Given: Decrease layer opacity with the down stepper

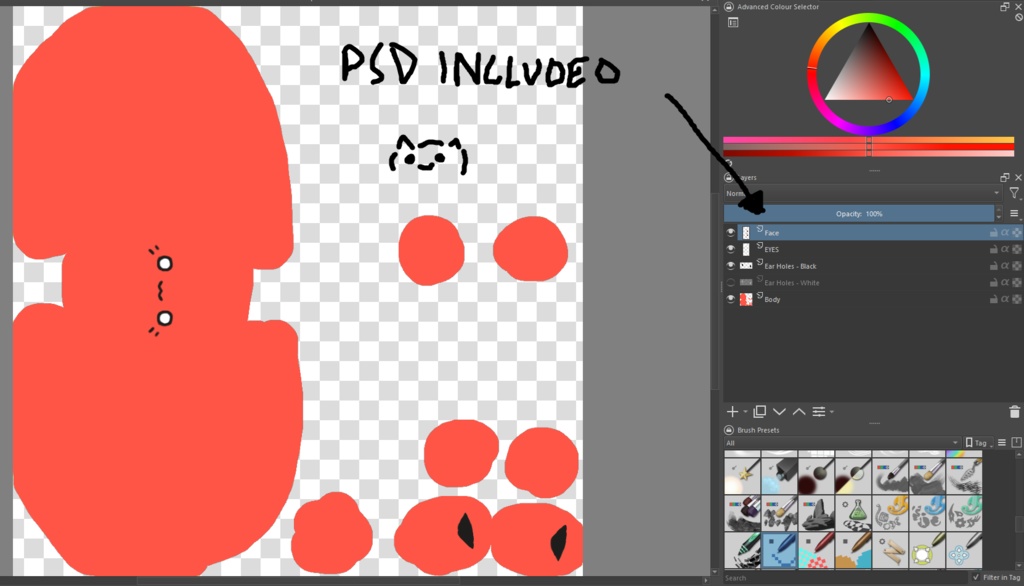Looking at the screenshot, I should pyautogui.click(x=999, y=218).
